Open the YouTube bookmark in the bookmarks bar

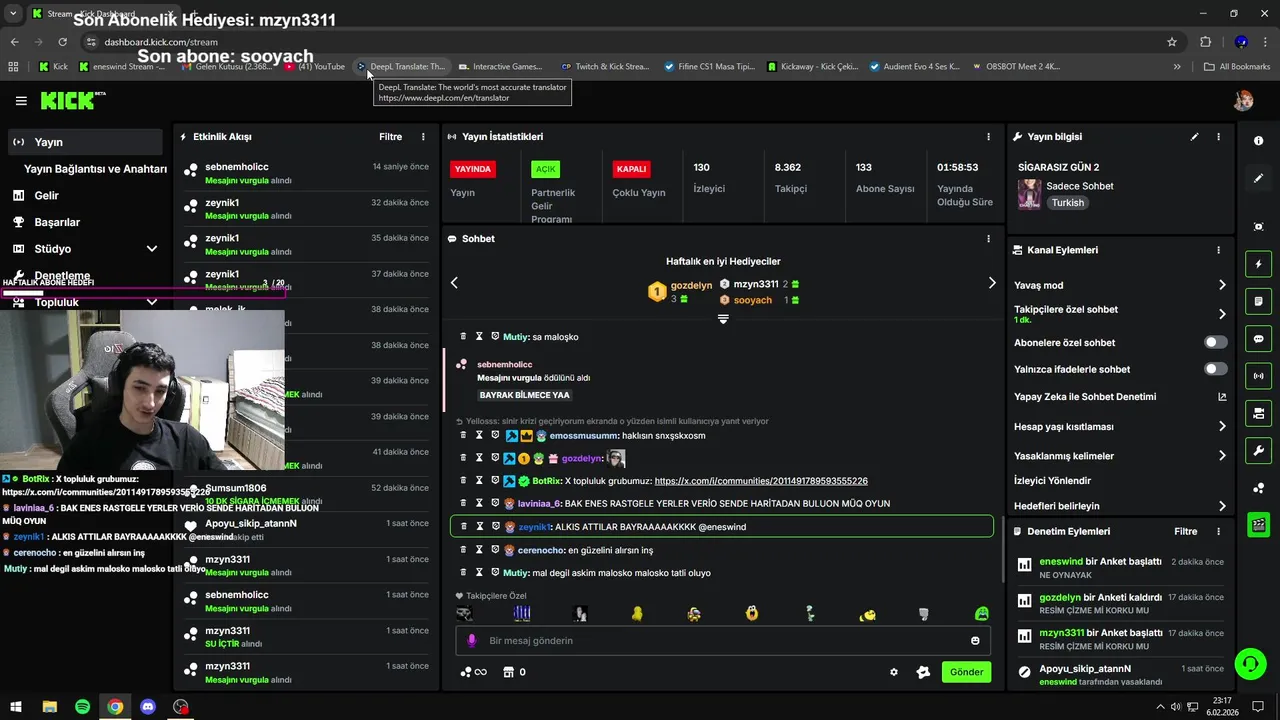[x=315, y=67]
